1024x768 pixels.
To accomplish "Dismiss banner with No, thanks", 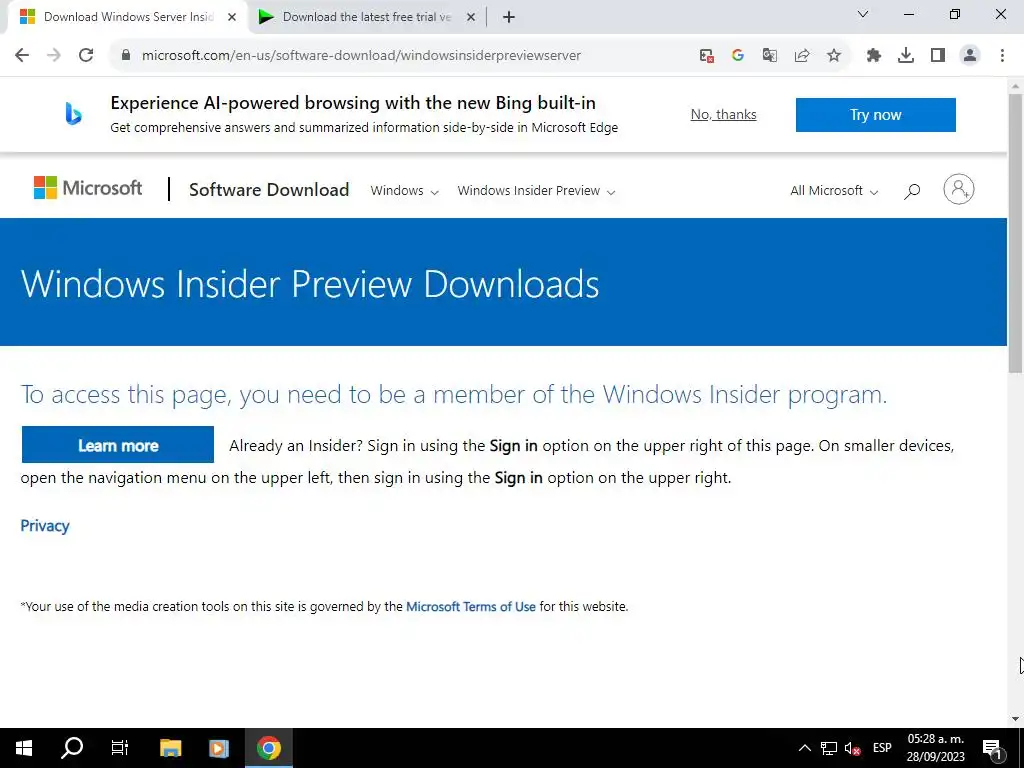I will coord(724,115).
